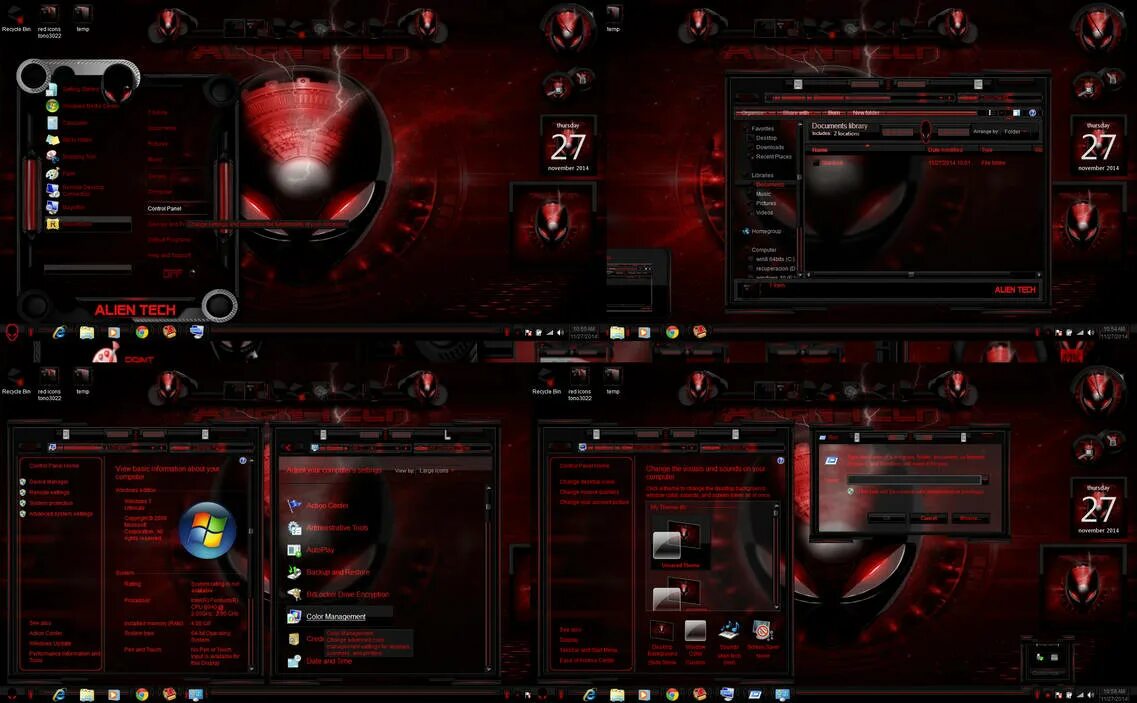Open BitLocker Drive Encryption item

(x=339, y=594)
